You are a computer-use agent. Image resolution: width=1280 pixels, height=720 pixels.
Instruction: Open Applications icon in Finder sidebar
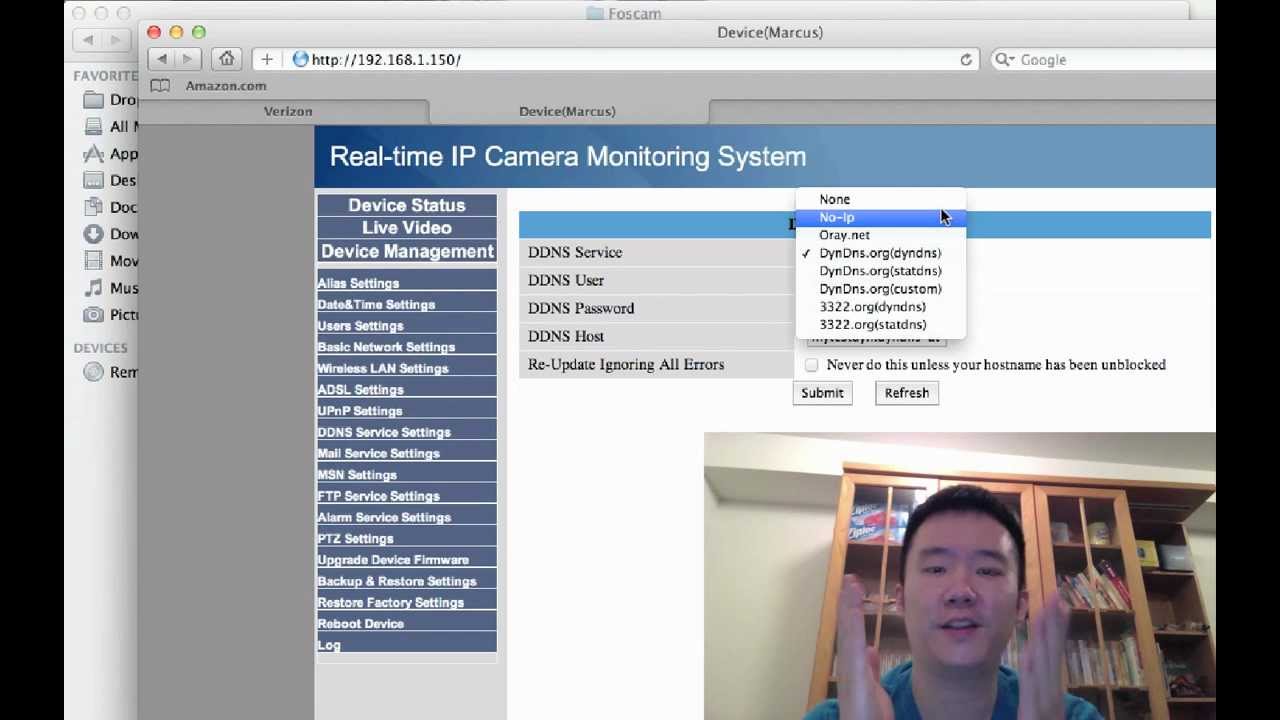(93, 153)
